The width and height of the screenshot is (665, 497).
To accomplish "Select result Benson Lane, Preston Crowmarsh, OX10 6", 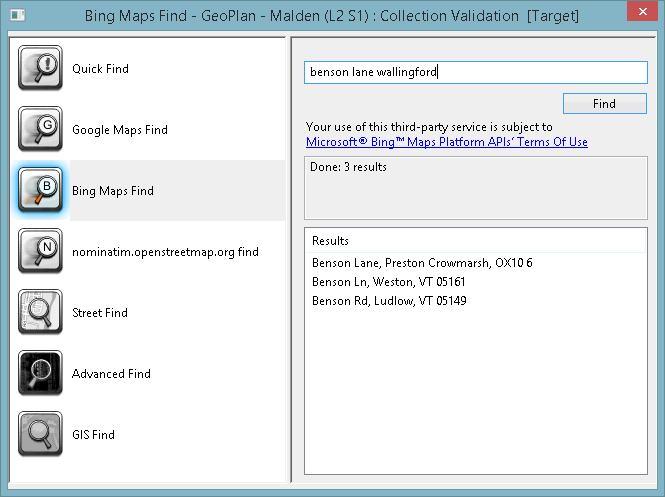I will click(x=422, y=263).
